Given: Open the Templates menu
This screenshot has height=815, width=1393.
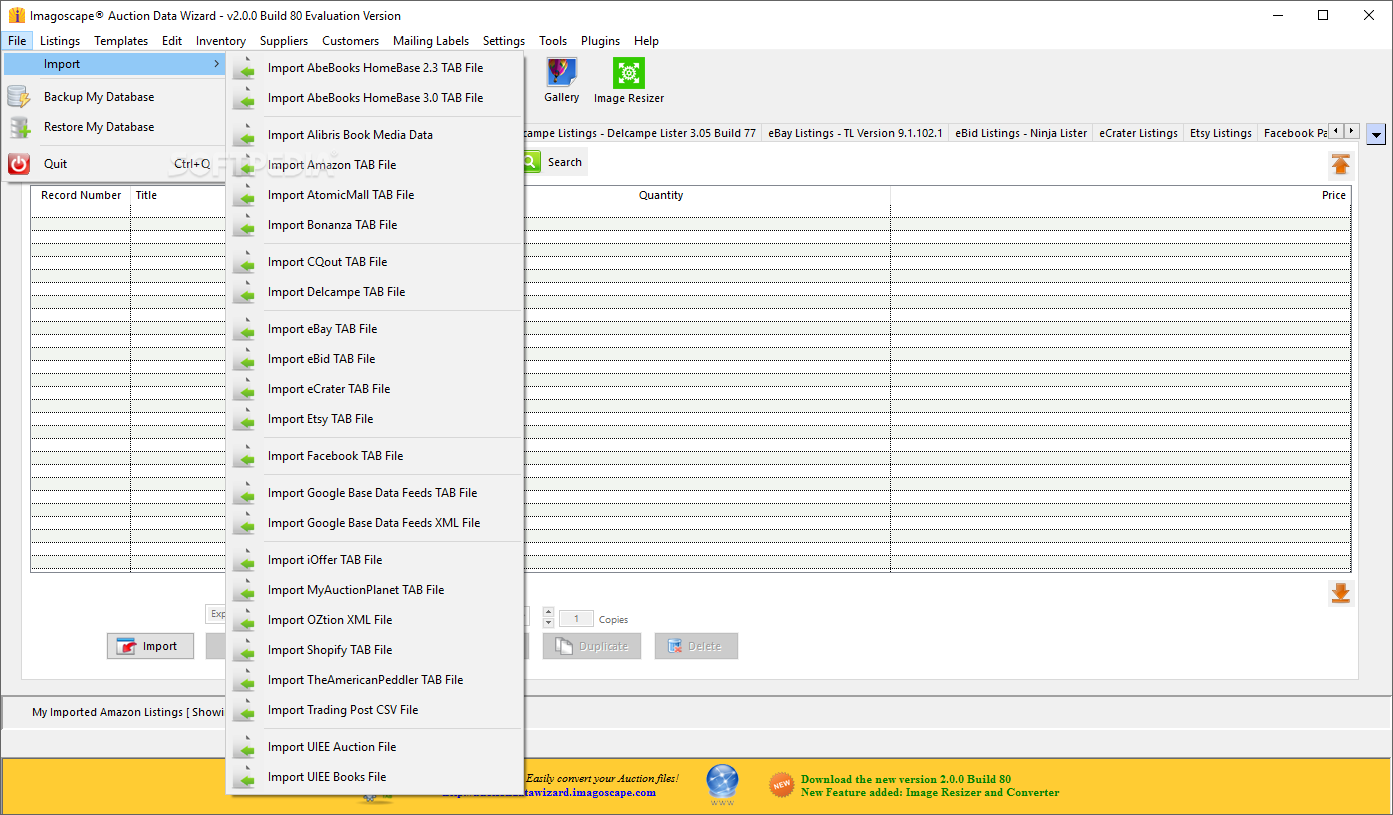Looking at the screenshot, I should click(121, 41).
